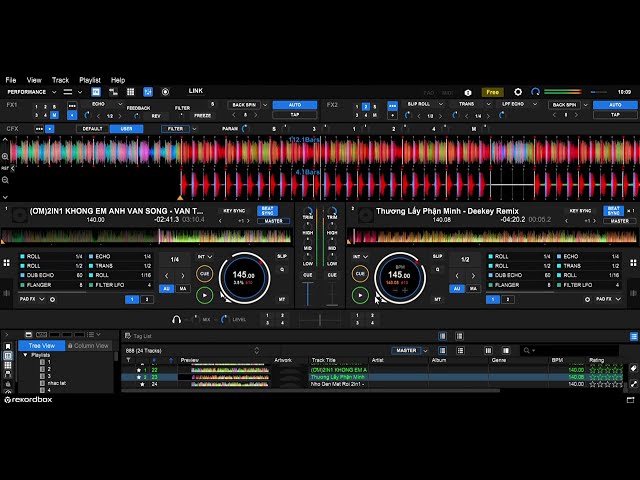640x480 pixels.
Task: Toggle deck 1 BEAT SYNC
Action: click(267, 211)
